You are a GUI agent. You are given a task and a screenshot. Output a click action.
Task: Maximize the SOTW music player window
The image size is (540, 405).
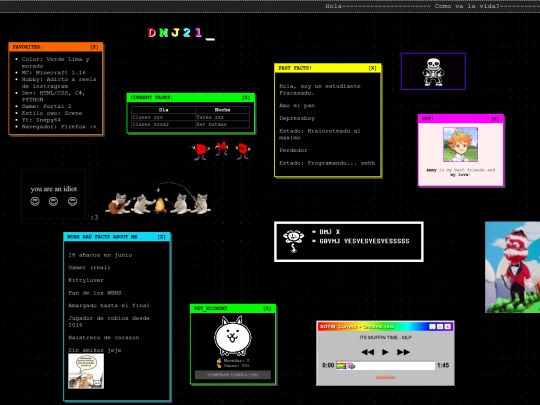coord(440,326)
